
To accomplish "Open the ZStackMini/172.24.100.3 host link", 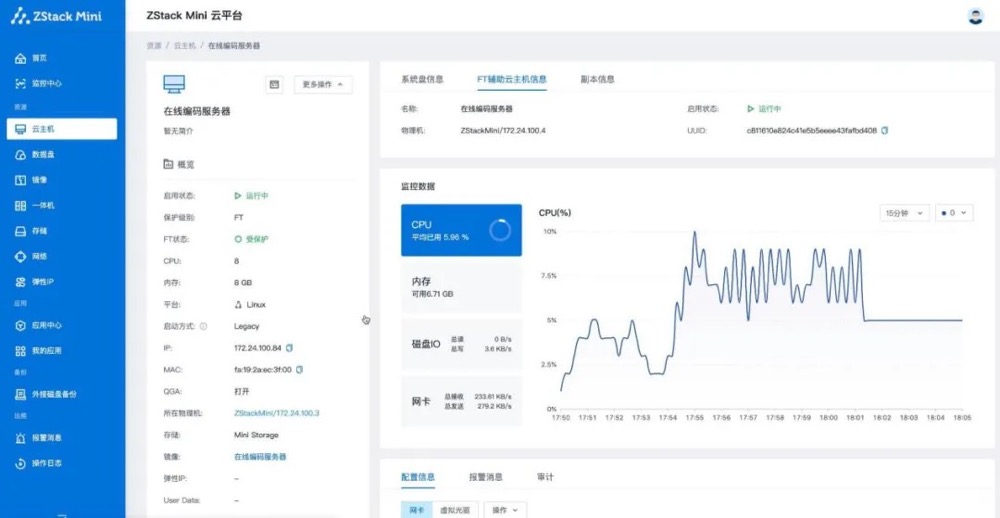I will (x=277, y=413).
